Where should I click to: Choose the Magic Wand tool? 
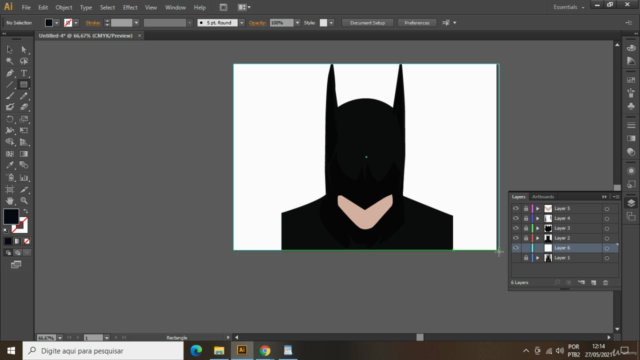[9, 61]
